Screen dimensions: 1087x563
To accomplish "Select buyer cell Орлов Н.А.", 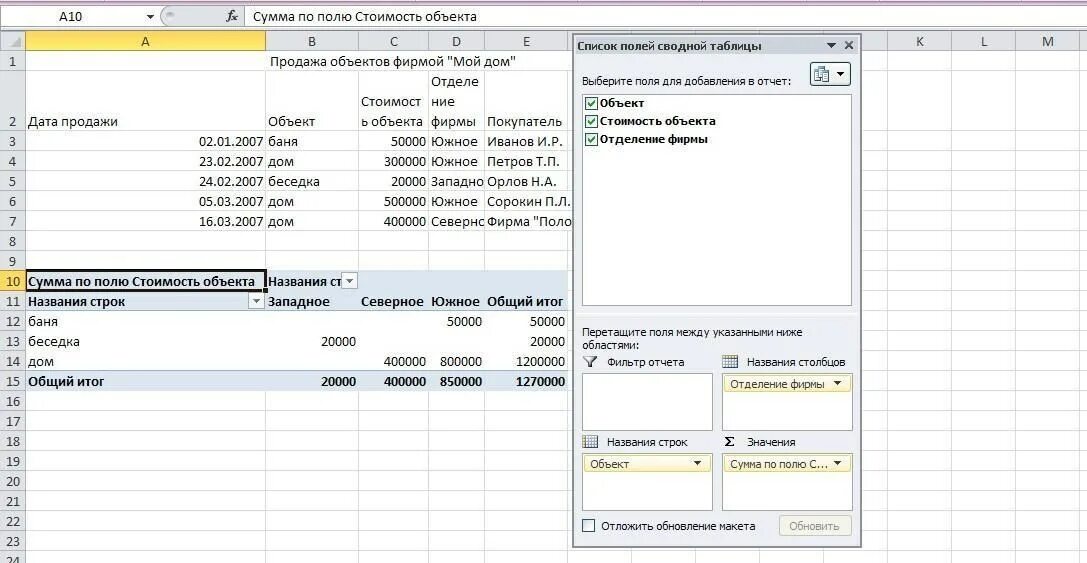I will 526,182.
